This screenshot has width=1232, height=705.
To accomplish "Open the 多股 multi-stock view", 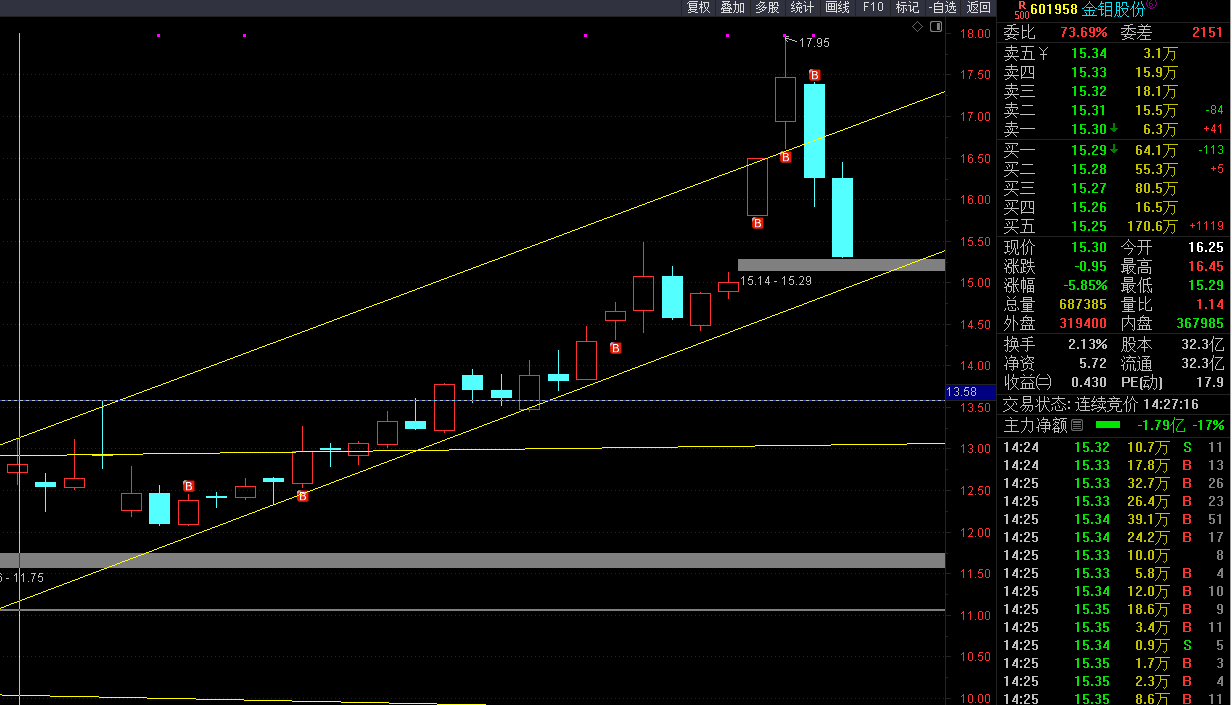I will coord(767,8).
